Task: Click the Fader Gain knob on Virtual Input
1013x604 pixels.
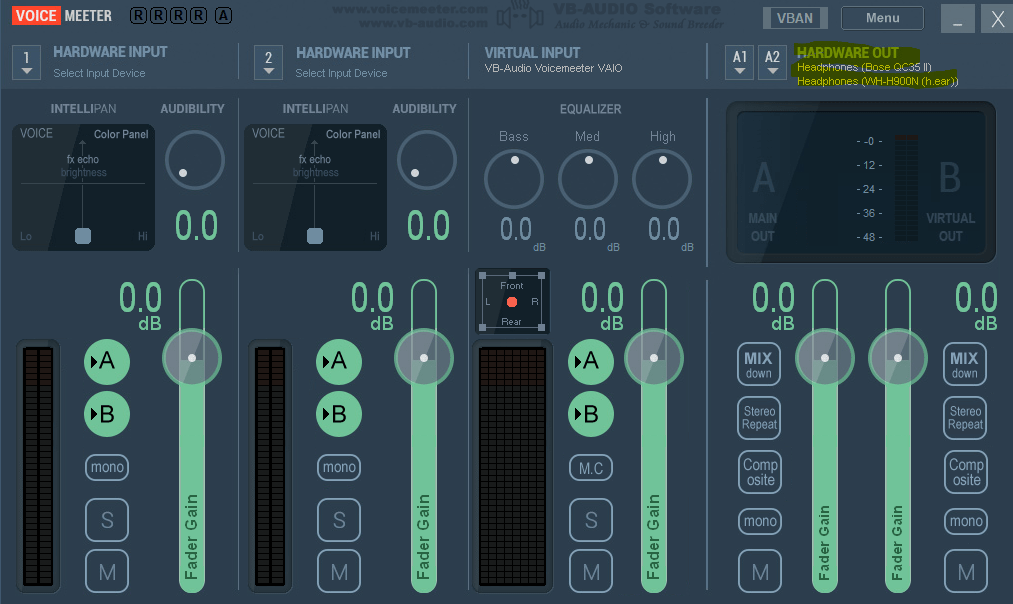Action: pyautogui.click(x=654, y=358)
